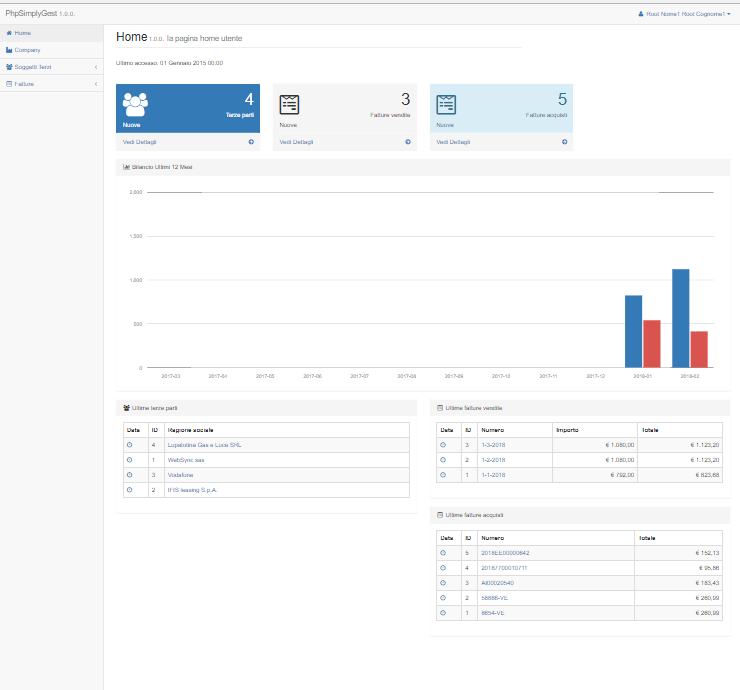Click clock icon beside Vodafone row

coord(130,475)
